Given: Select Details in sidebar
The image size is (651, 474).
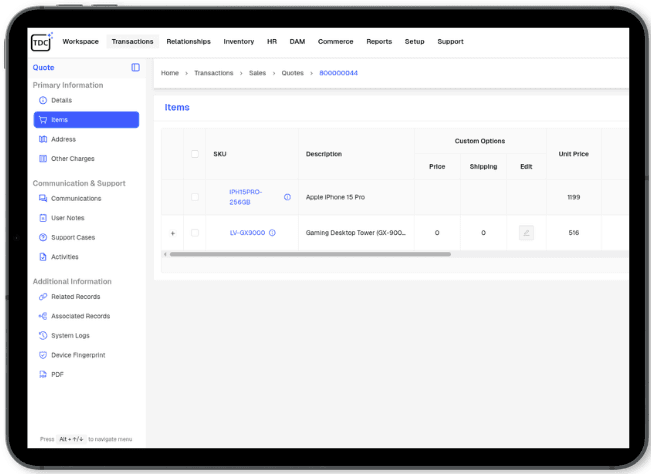Looking at the screenshot, I should (x=86, y=100).
